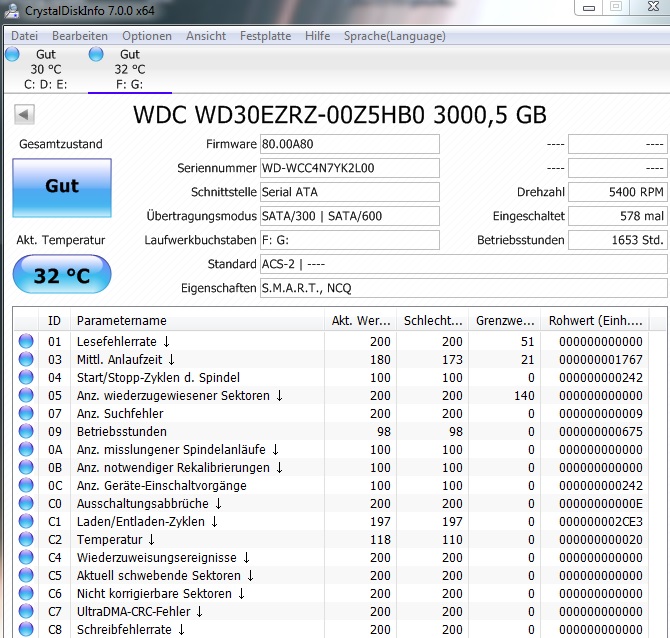670x638 pixels.
Task: Click raw value 000000000675
Action: [x=601, y=431]
